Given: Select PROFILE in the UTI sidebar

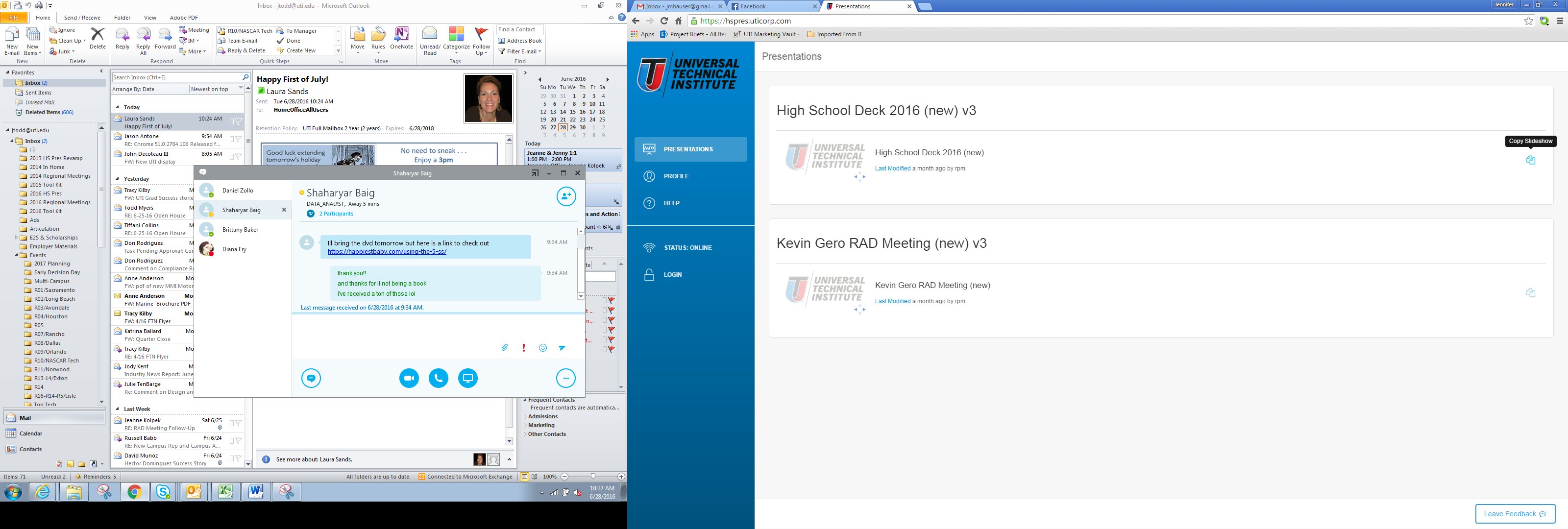Looking at the screenshot, I should tap(691, 176).
